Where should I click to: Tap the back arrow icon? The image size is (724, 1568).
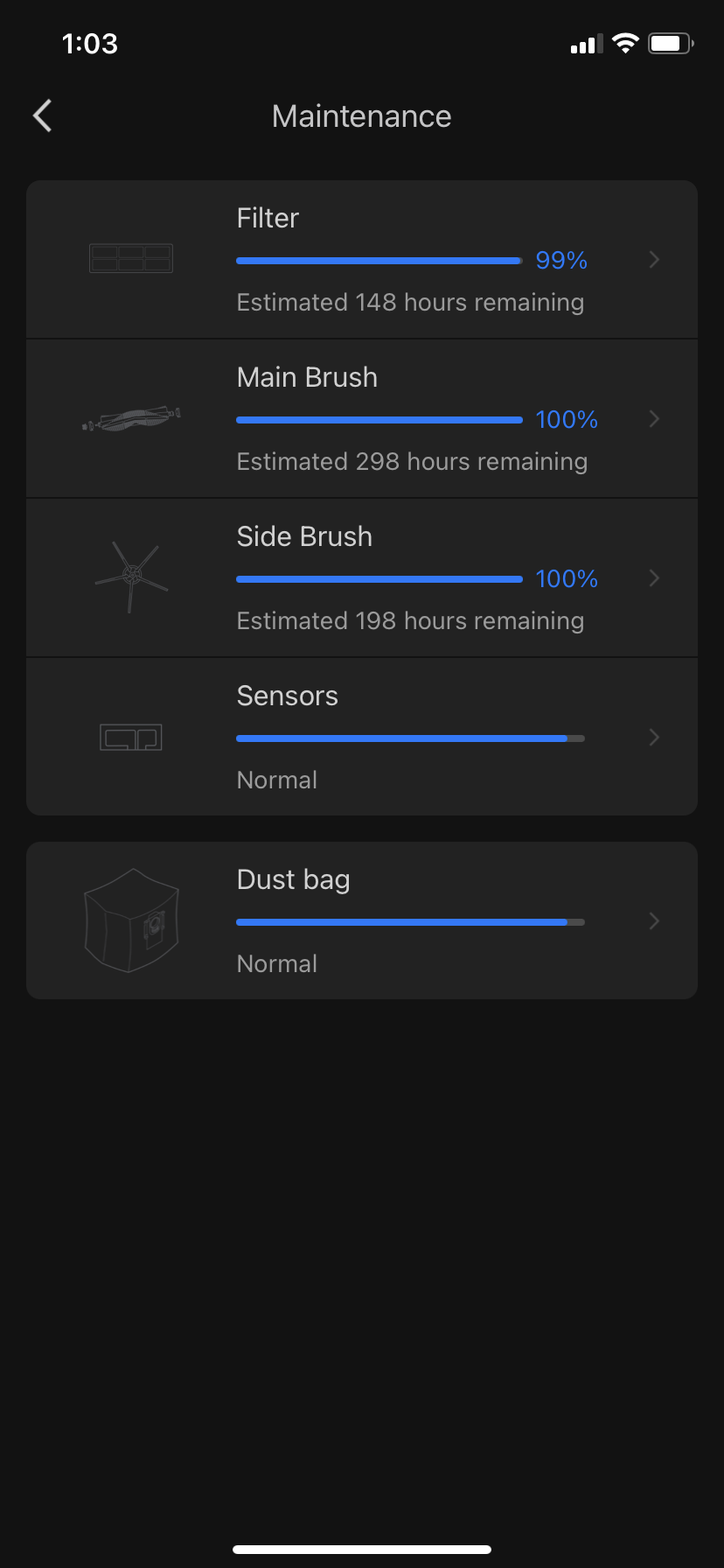coord(42,115)
